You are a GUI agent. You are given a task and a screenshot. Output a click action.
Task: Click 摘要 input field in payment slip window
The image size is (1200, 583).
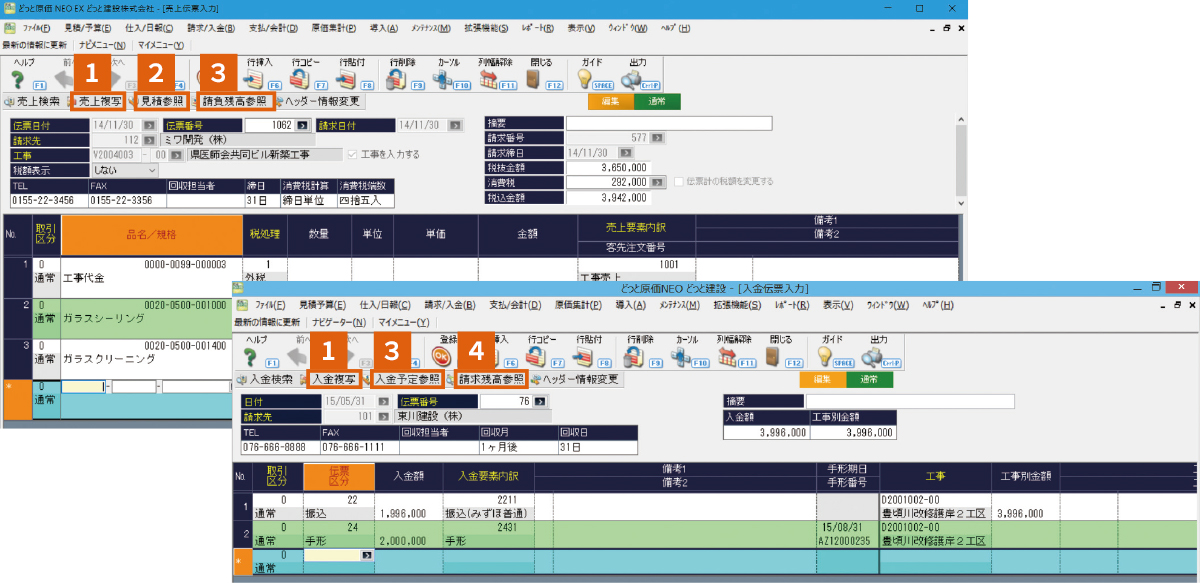tap(909, 401)
